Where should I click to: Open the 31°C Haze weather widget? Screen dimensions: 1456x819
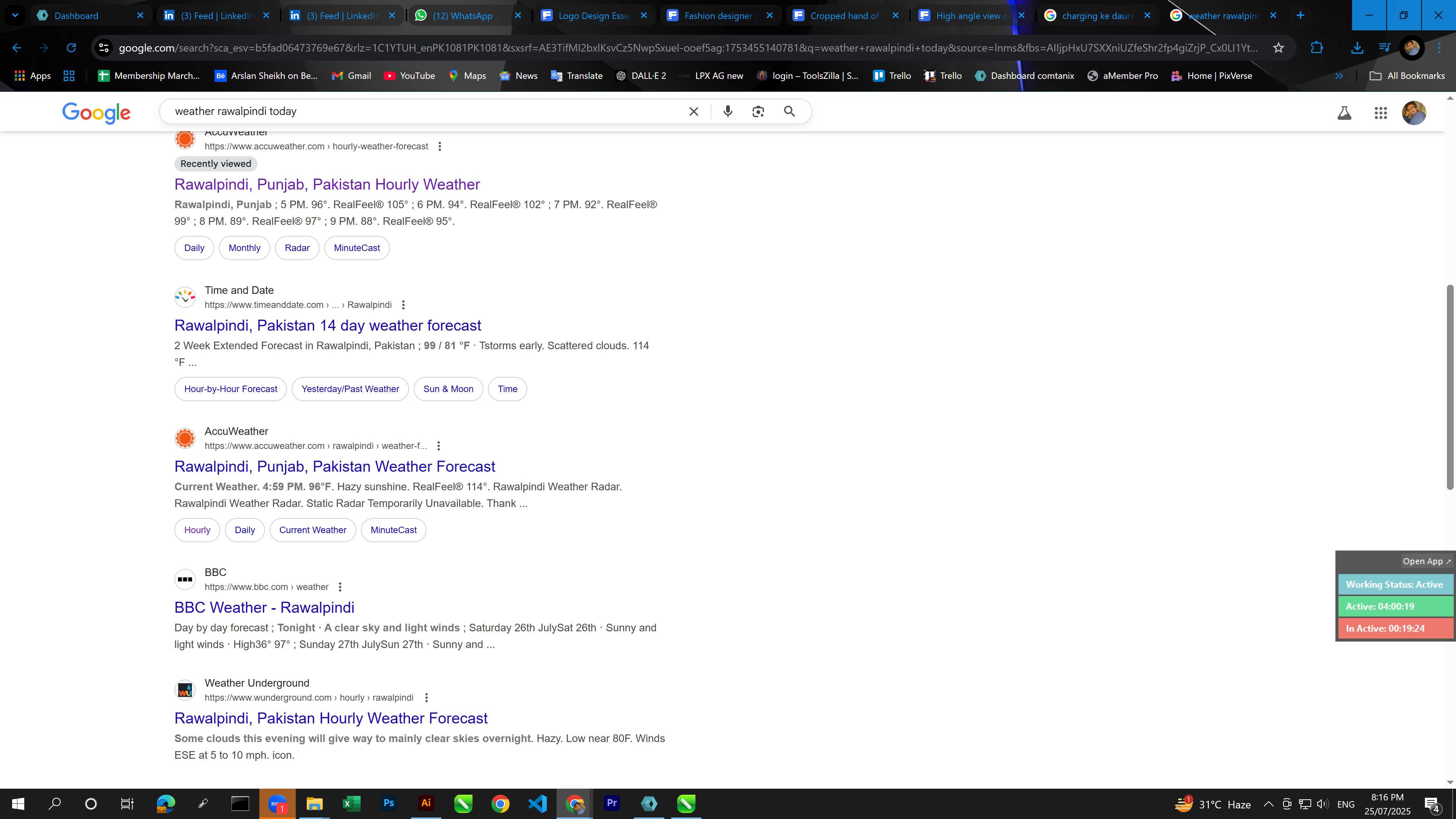click(x=1213, y=804)
